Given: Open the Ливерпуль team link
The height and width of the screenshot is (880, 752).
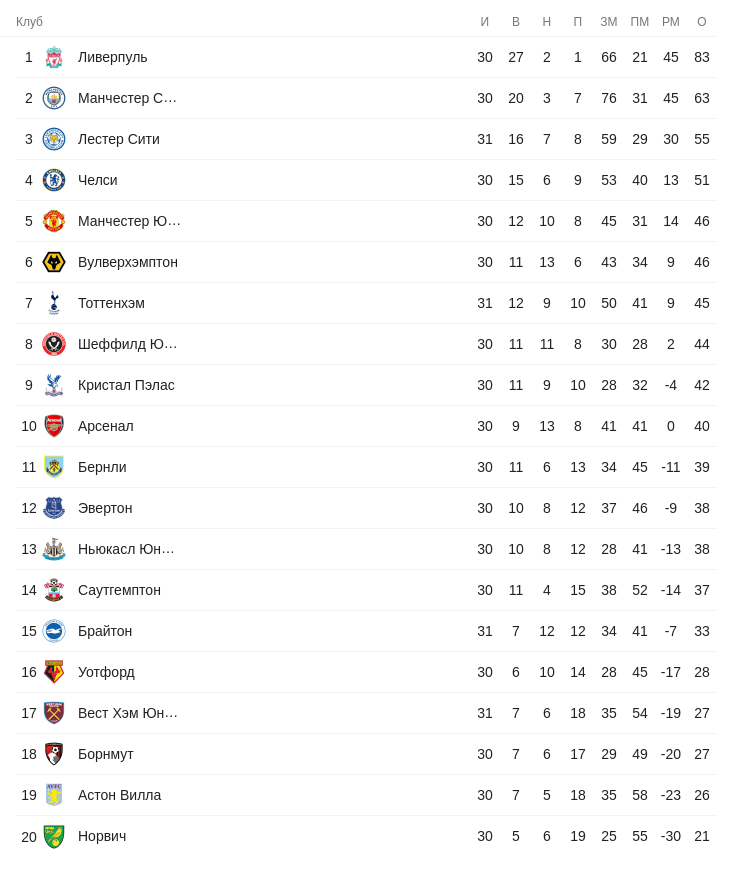Looking at the screenshot, I should [x=112, y=57].
